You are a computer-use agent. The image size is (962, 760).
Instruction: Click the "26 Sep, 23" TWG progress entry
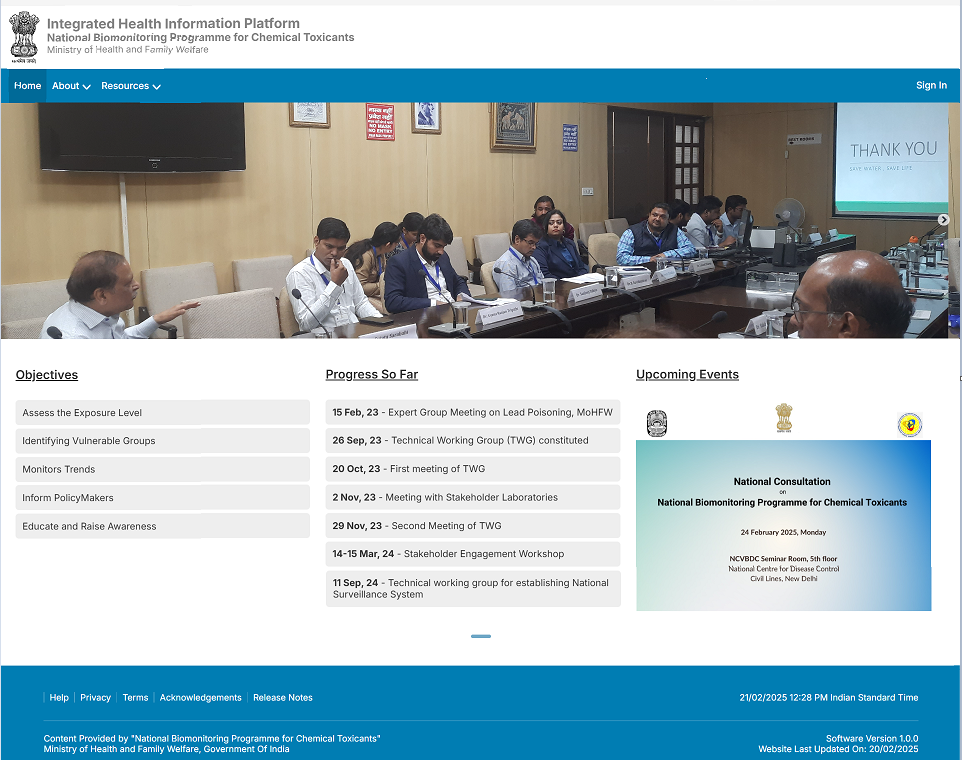click(473, 440)
